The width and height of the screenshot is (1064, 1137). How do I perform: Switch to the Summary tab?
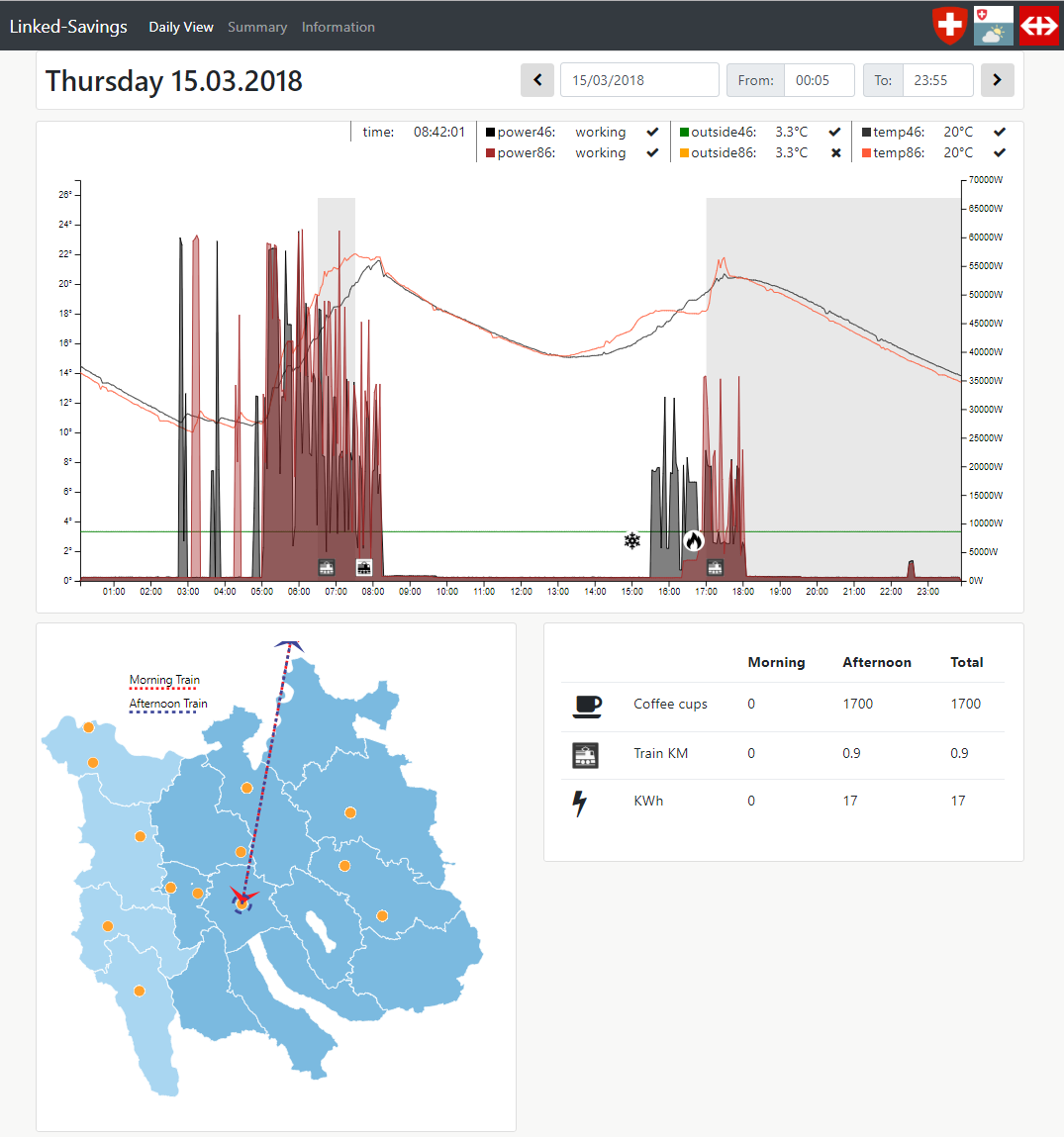tap(257, 27)
